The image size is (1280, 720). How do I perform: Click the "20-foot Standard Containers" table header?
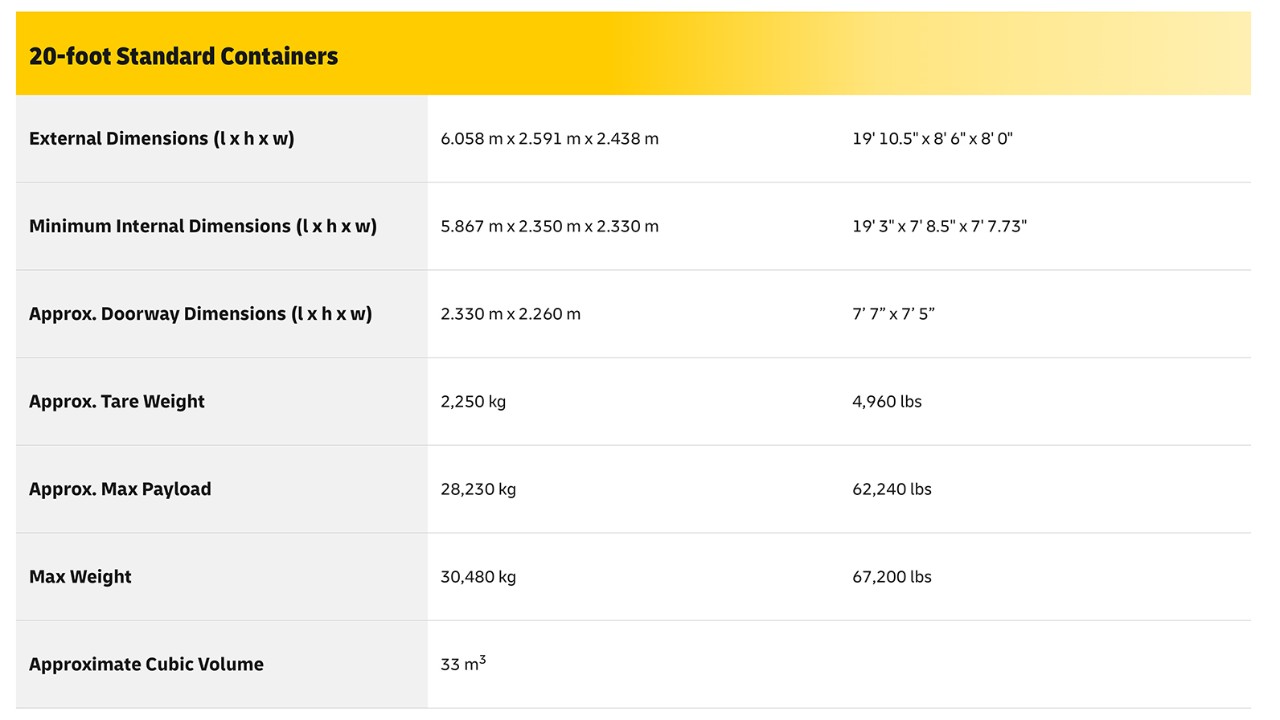coord(183,56)
